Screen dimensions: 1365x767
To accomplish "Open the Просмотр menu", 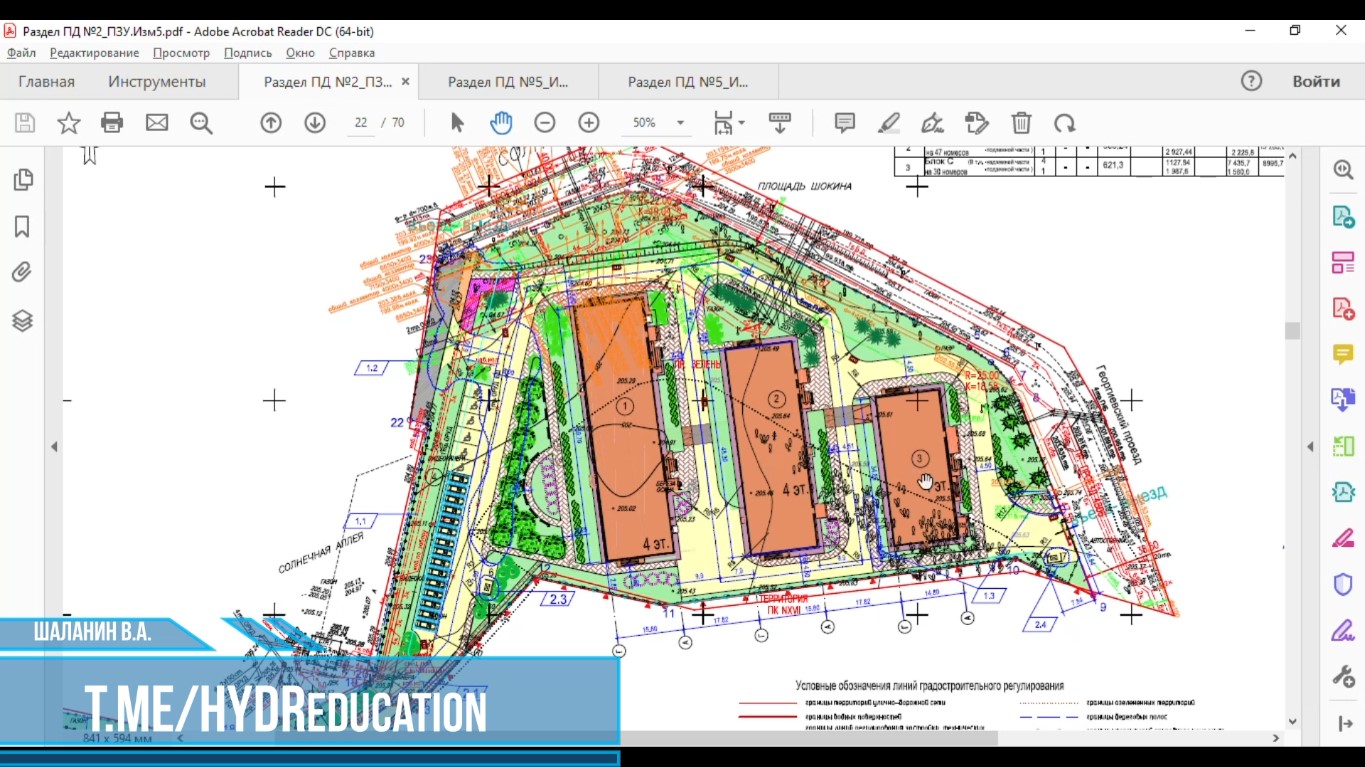I will click(x=181, y=53).
